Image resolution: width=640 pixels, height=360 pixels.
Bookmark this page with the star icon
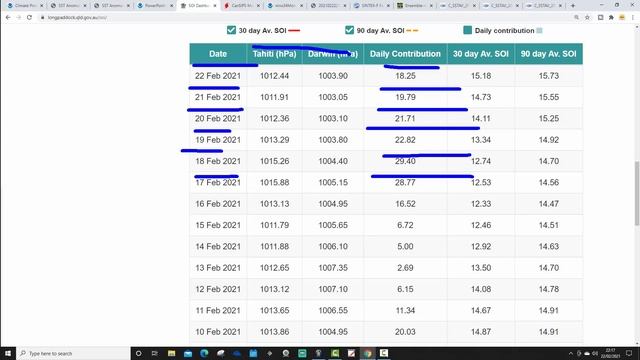pos(587,18)
